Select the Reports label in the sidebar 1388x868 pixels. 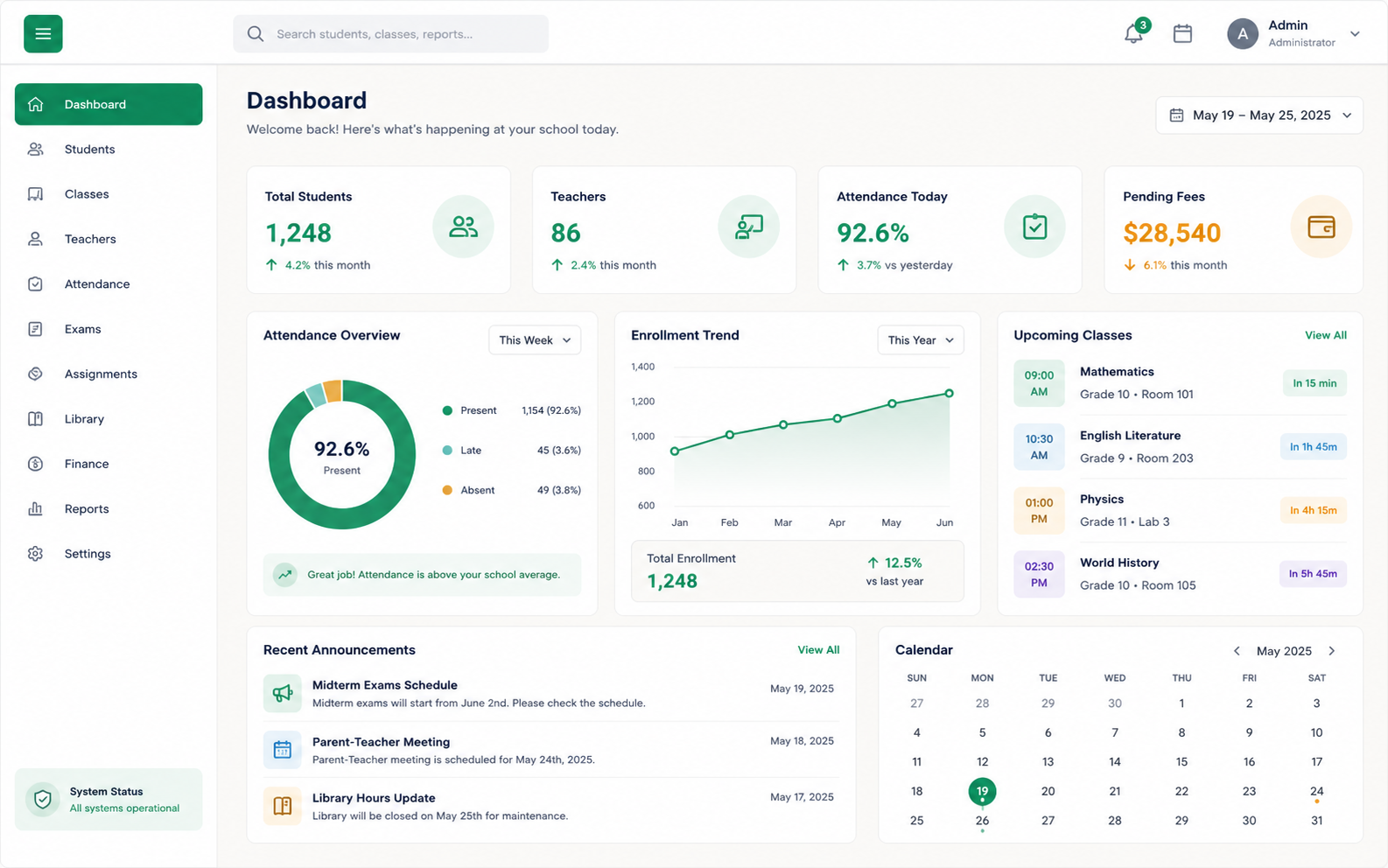click(x=87, y=509)
